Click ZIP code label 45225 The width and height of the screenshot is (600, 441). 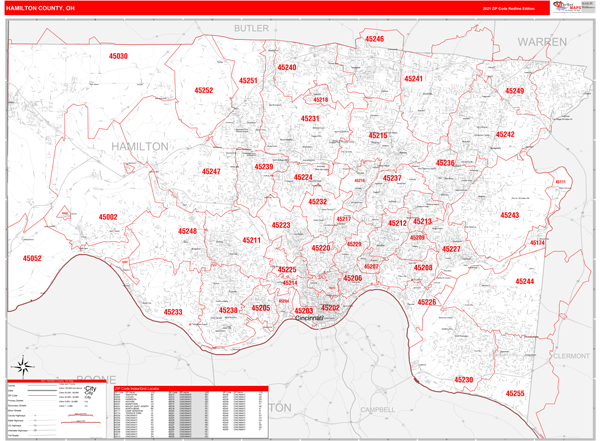click(287, 270)
